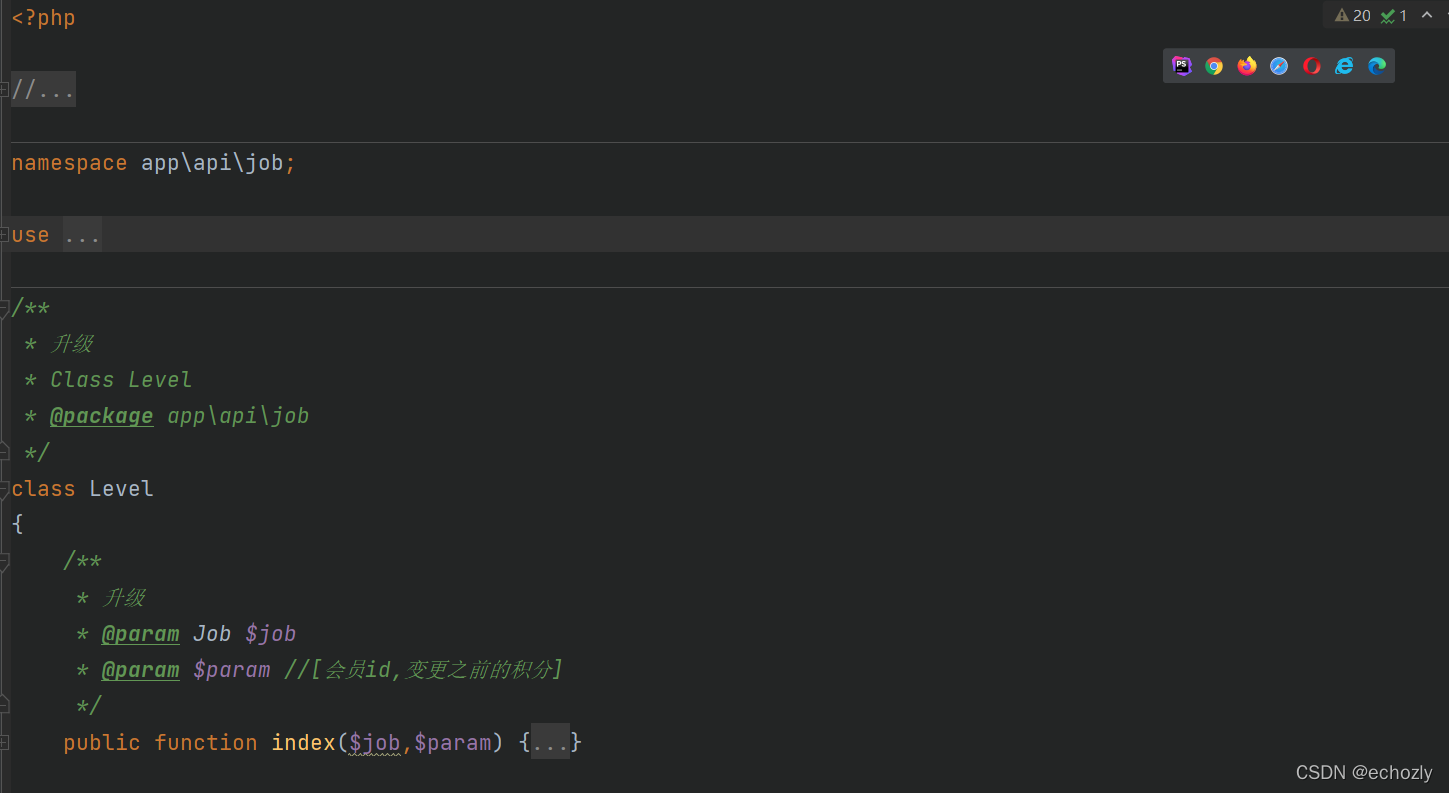Click the underlined $job parameter
1449x793 pixels.
point(374,742)
